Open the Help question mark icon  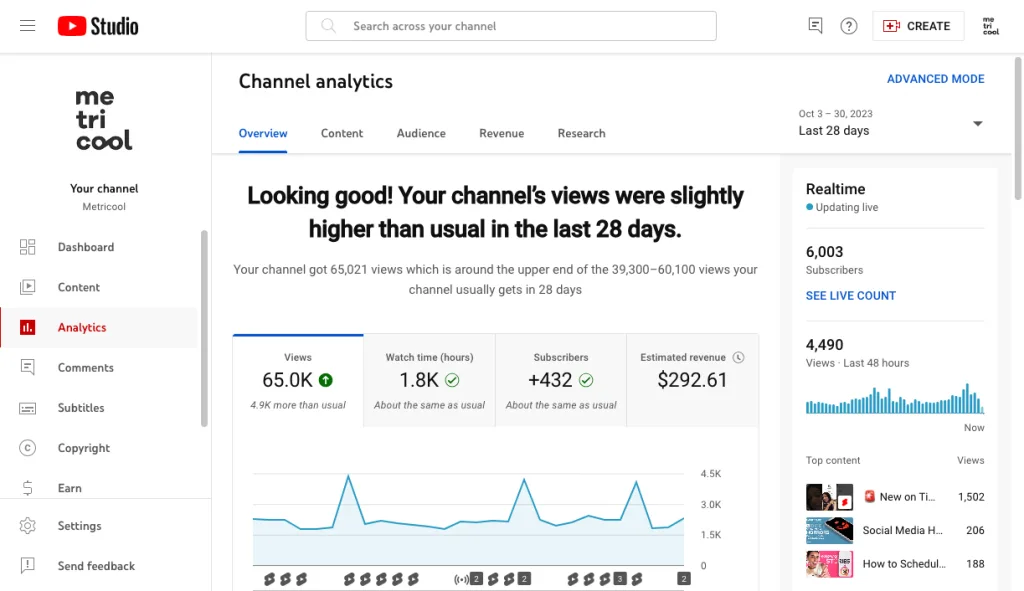pos(848,26)
